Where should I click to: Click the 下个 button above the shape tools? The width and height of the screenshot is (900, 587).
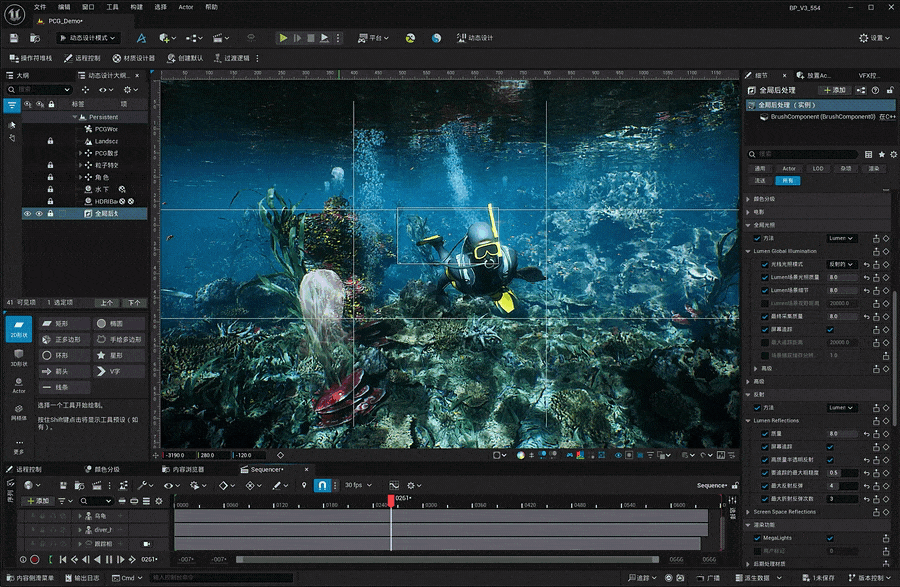tap(134, 303)
